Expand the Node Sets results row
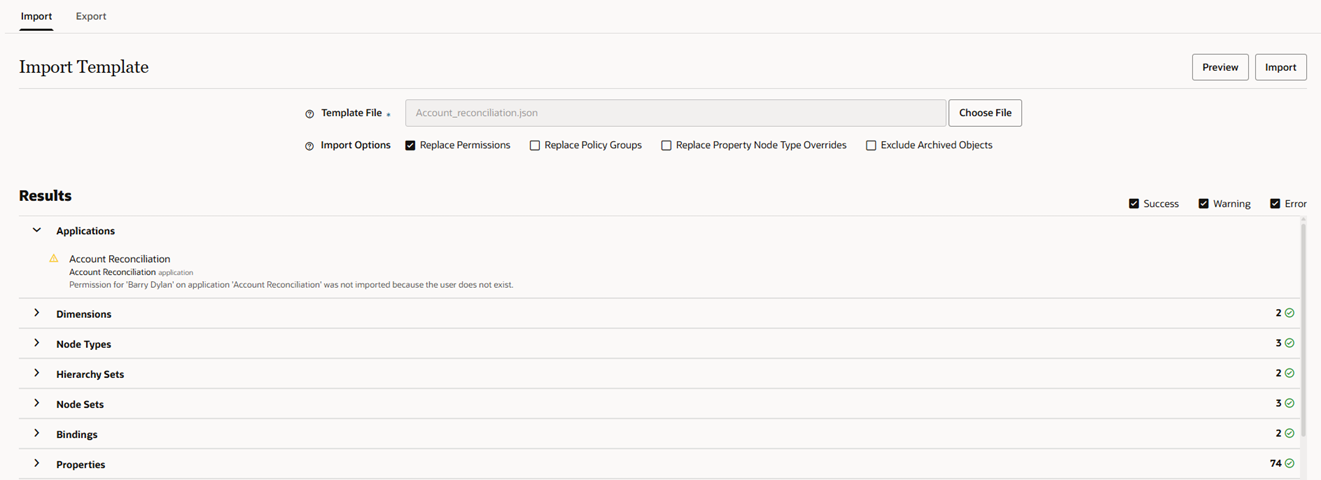This screenshot has height=480, width=1321. 37,403
